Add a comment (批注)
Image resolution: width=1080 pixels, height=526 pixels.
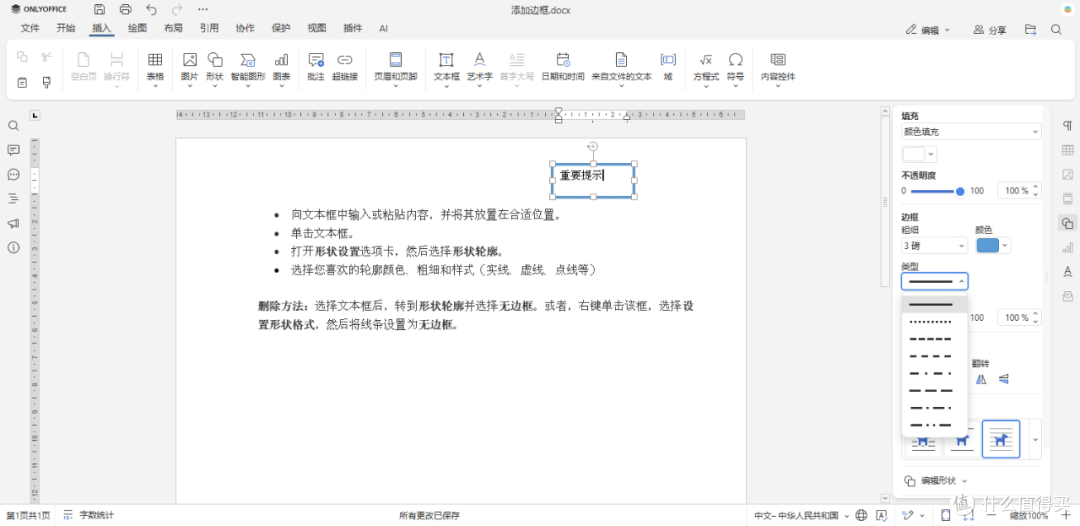coord(315,67)
